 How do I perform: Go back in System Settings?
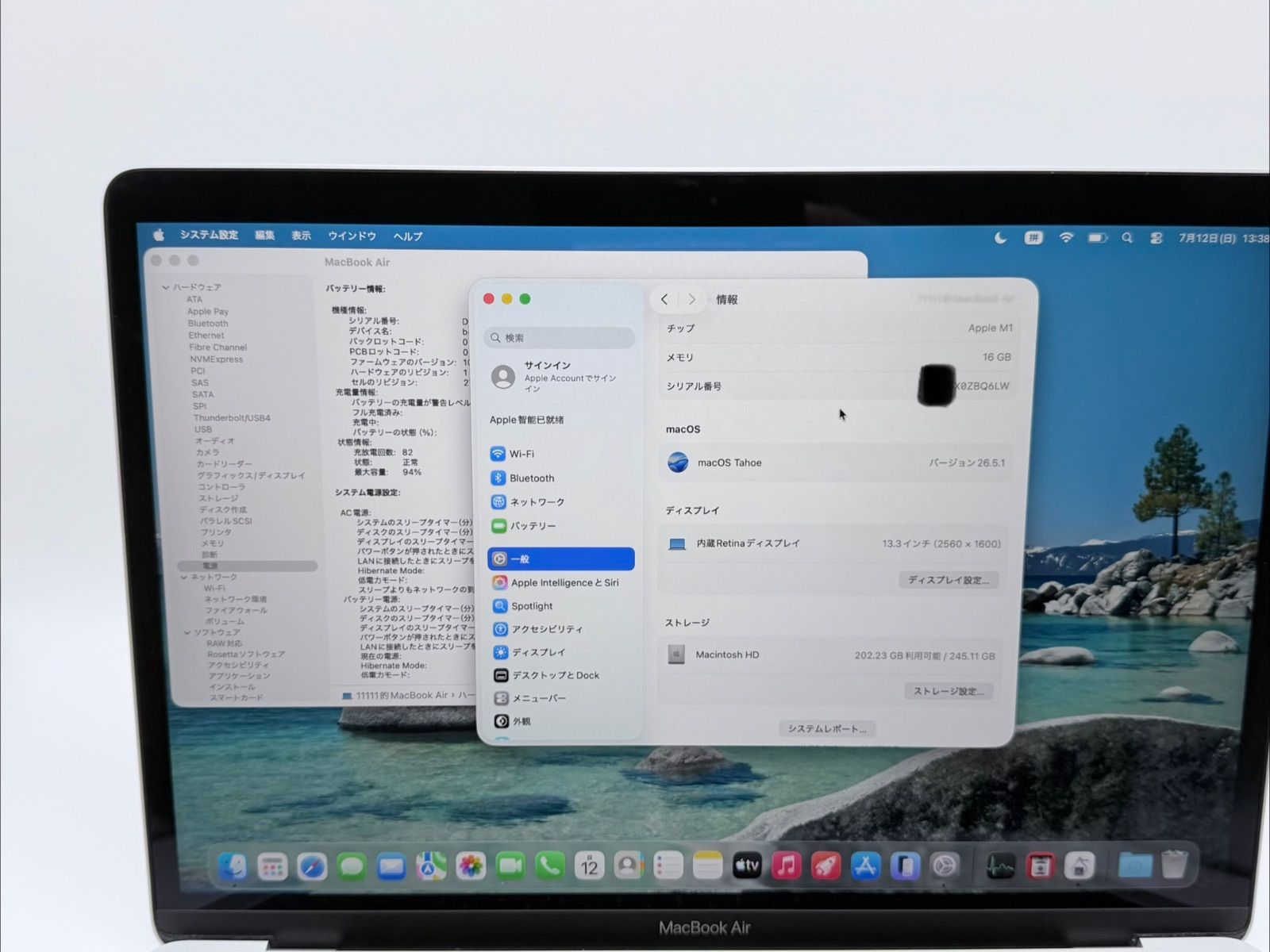664,299
